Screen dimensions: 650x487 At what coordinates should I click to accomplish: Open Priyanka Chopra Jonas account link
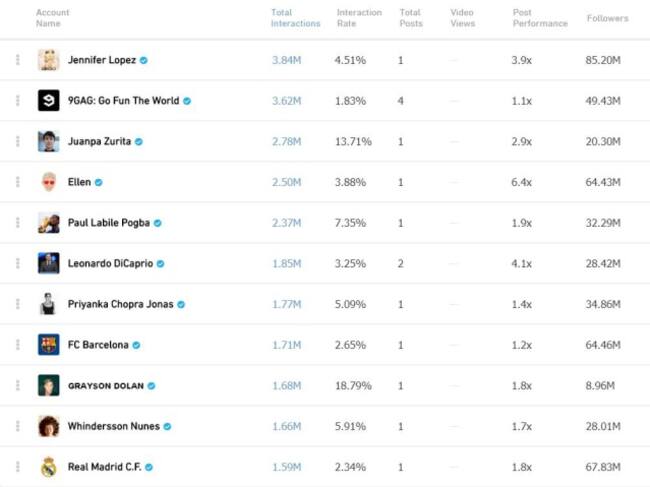[x=120, y=304]
